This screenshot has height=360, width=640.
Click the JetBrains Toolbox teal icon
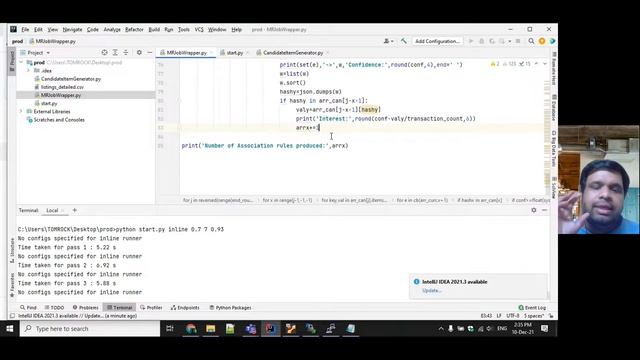(x=552, y=41)
